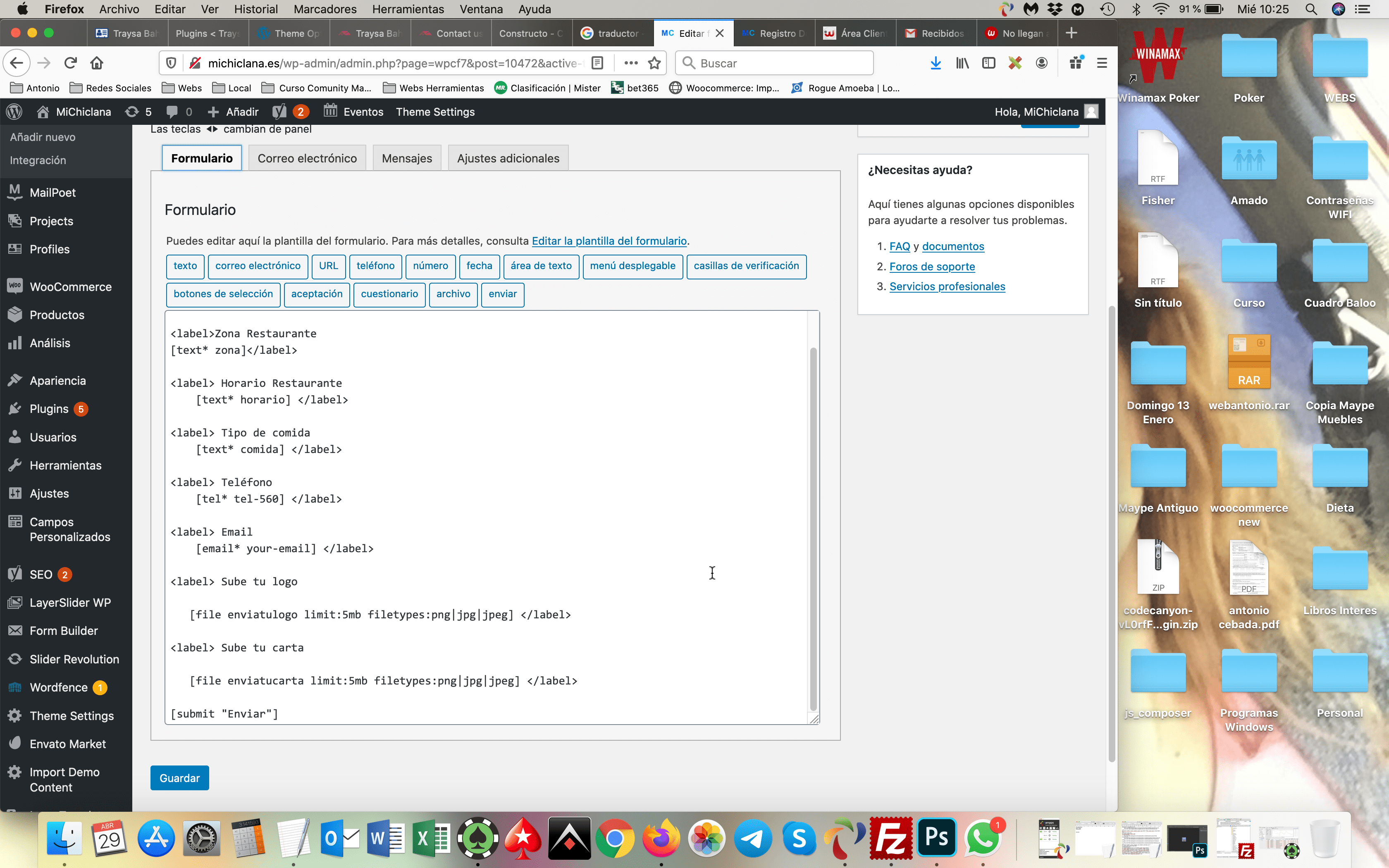
Task: Open the Firefox hamburger menu
Action: click(x=1102, y=63)
